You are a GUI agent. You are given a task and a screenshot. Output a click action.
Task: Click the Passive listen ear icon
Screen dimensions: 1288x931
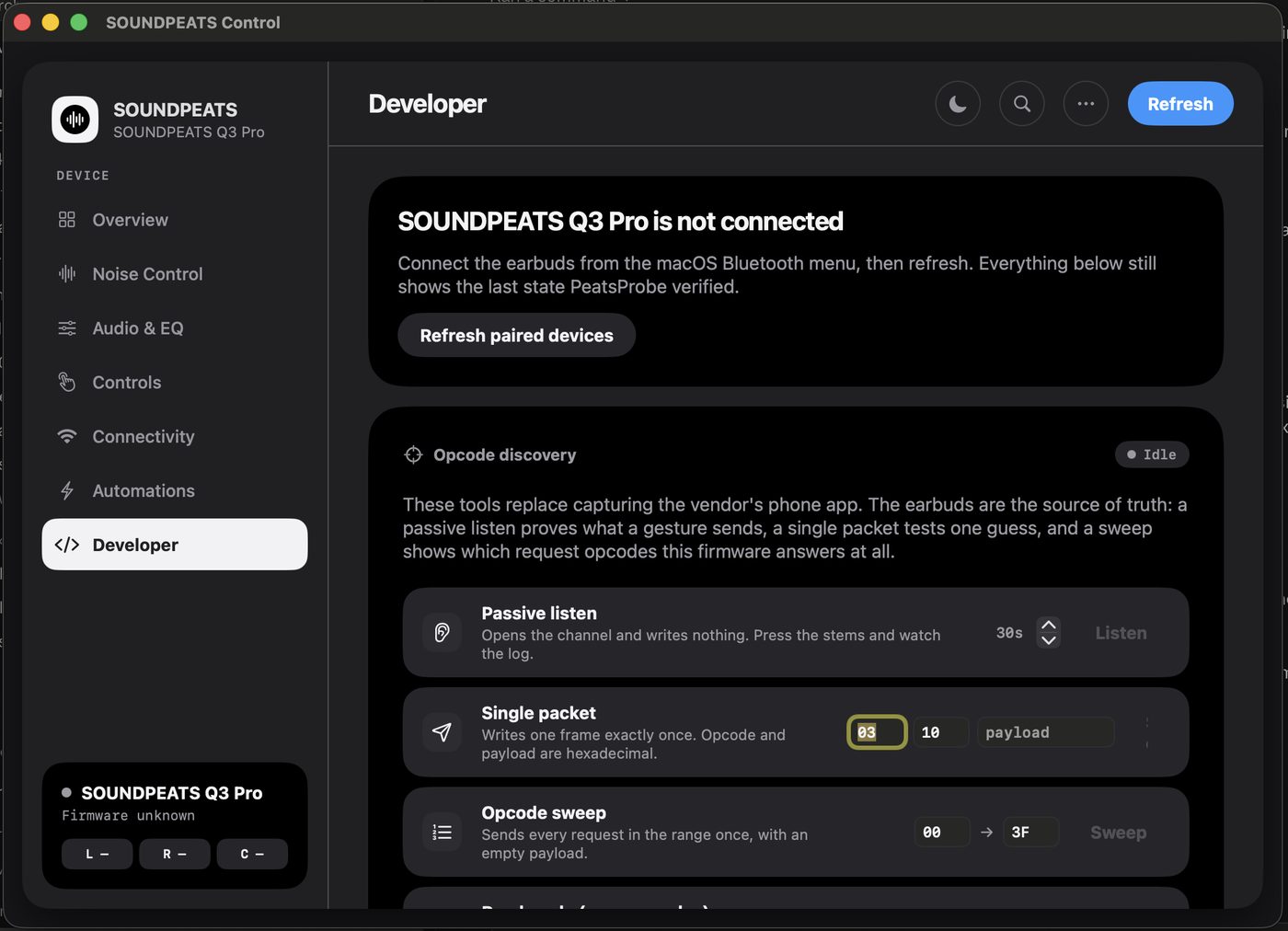coord(442,633)
